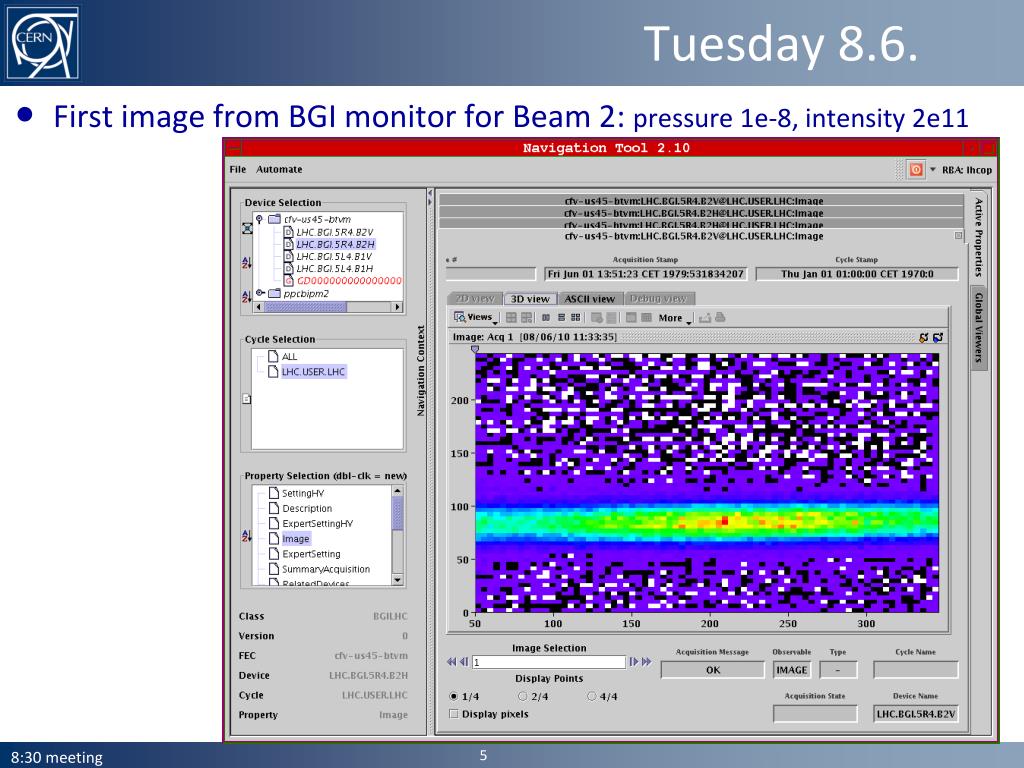Select the 2/4 display points radio

(522, 696)
